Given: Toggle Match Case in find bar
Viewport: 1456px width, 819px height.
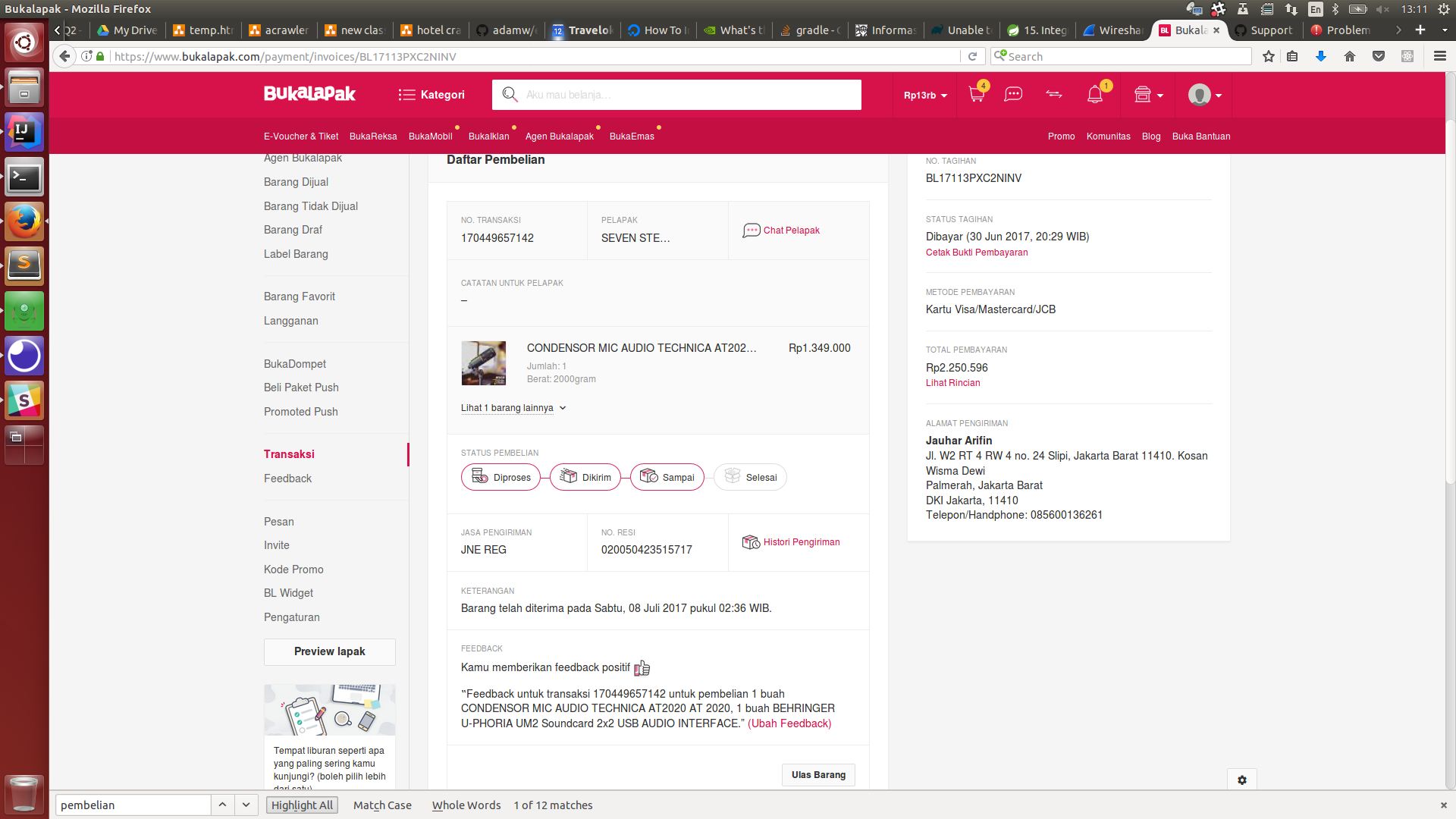Looking at the screenshot, I should (382, 805).
